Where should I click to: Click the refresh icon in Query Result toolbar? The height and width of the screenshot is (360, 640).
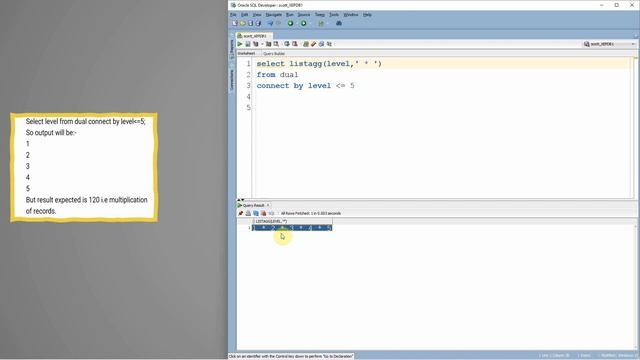coord(256,213)
